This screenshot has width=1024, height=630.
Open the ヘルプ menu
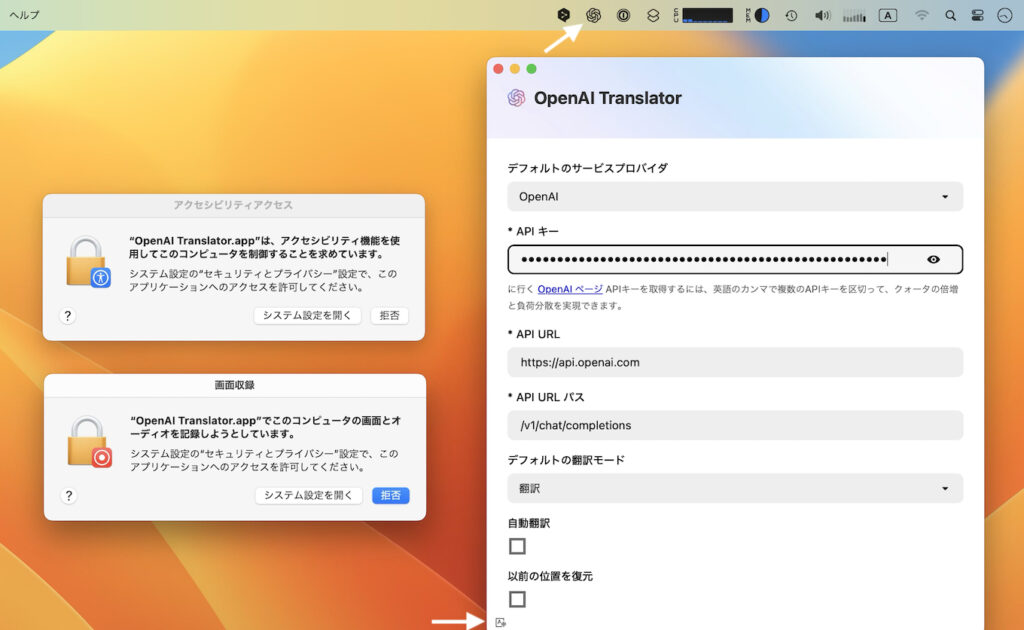pos(23,15)
